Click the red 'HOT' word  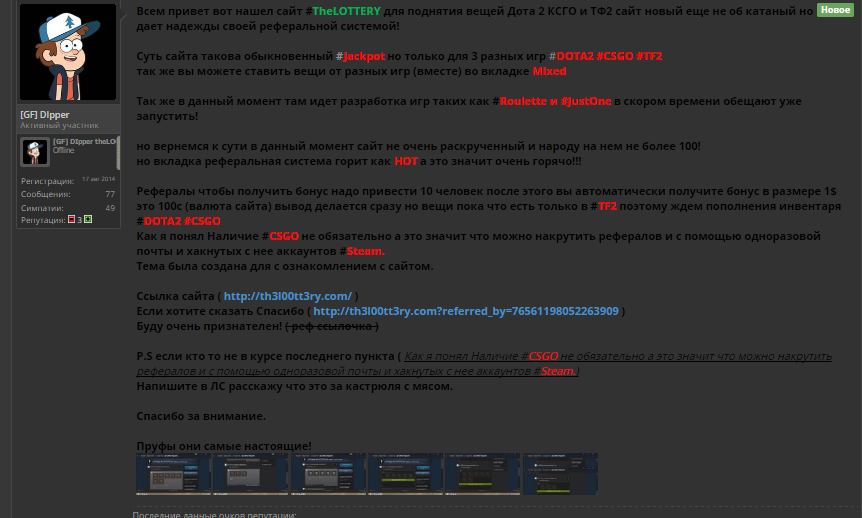(406, 161)
